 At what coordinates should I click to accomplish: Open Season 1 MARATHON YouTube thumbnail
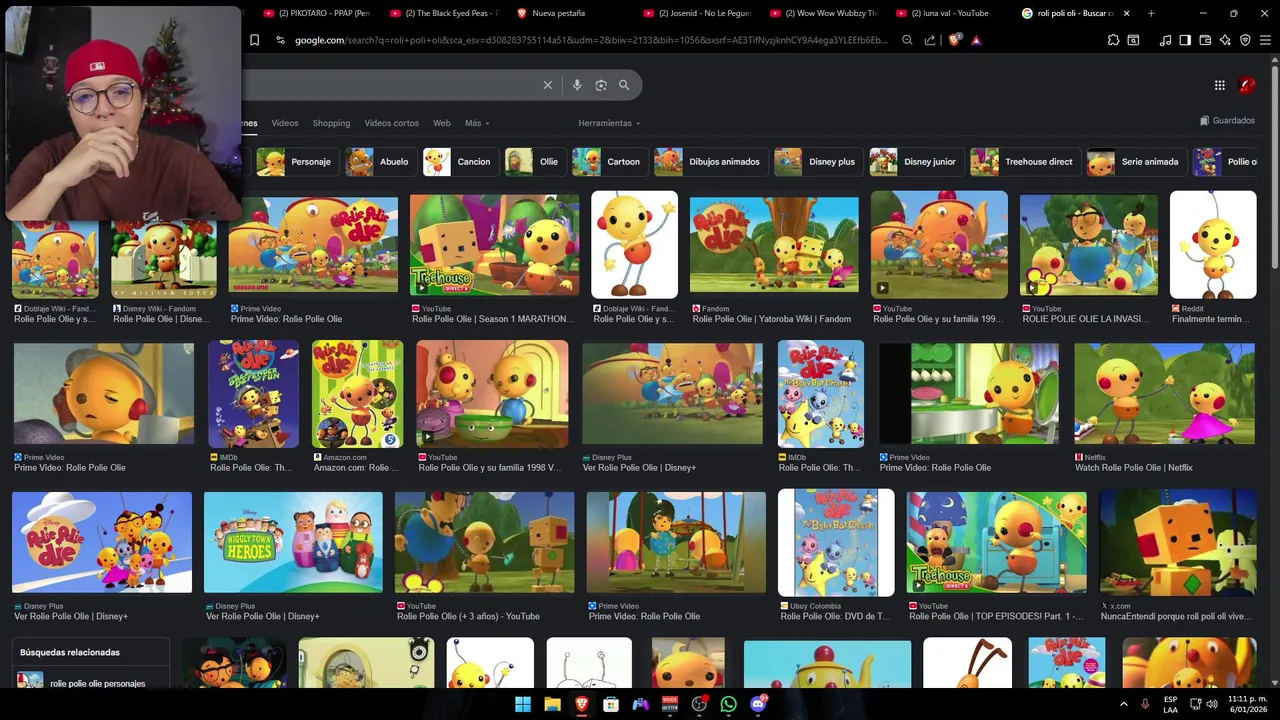(x=494, y=245)
